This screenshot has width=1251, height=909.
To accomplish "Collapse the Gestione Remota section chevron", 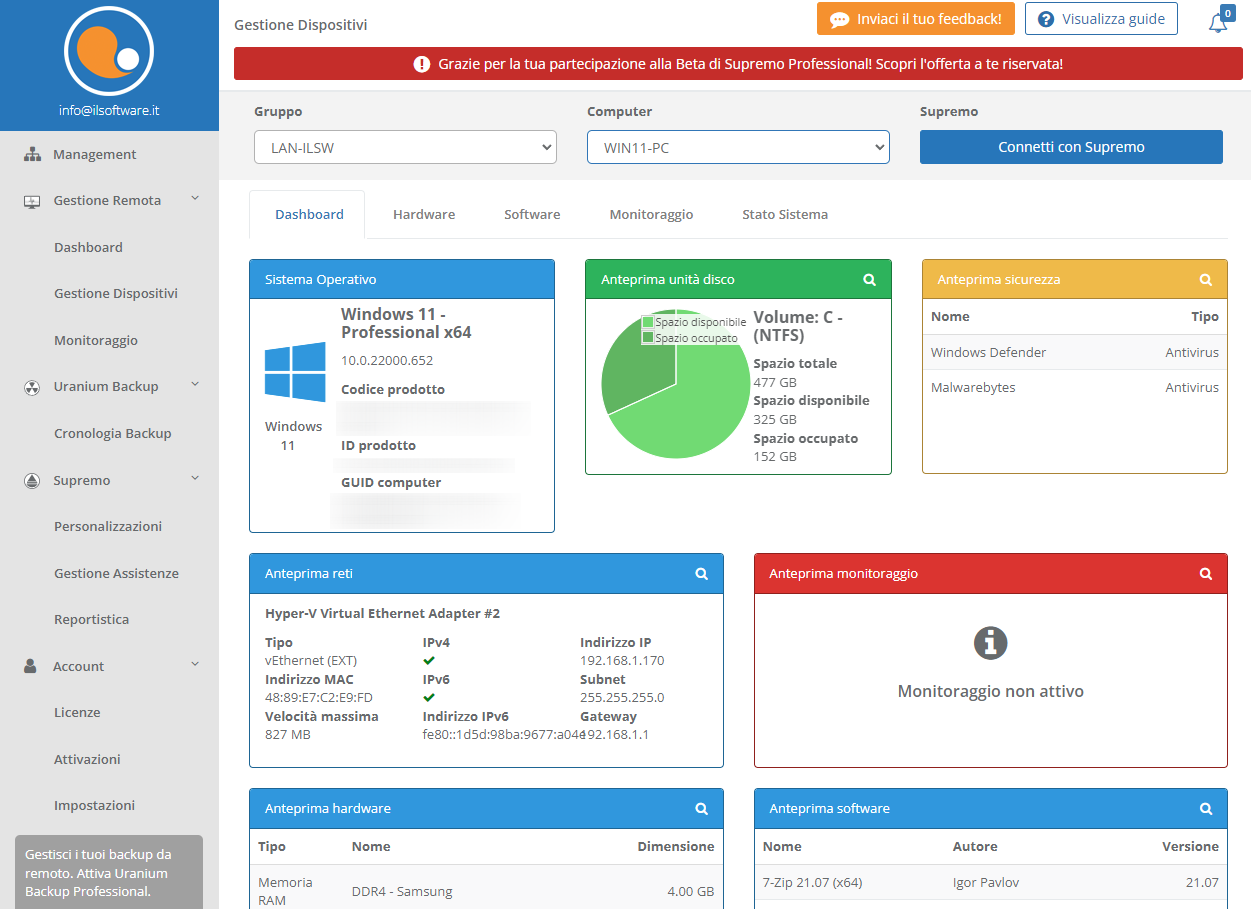I will (195, 199).
